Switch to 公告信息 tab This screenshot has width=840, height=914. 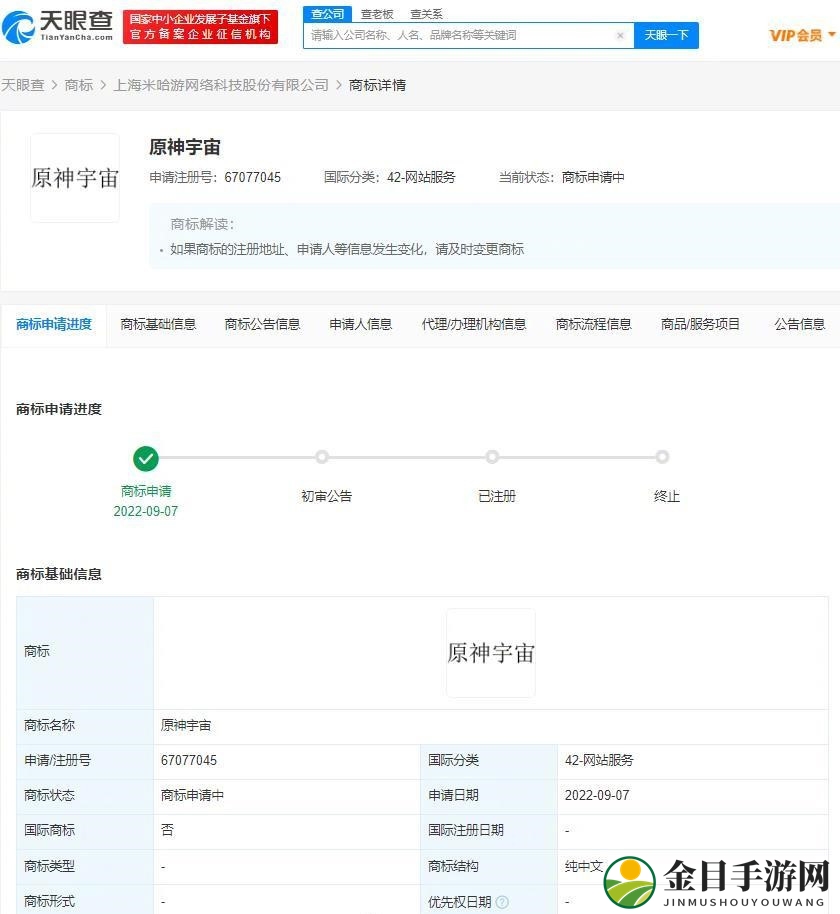click(x=800, y=325)
